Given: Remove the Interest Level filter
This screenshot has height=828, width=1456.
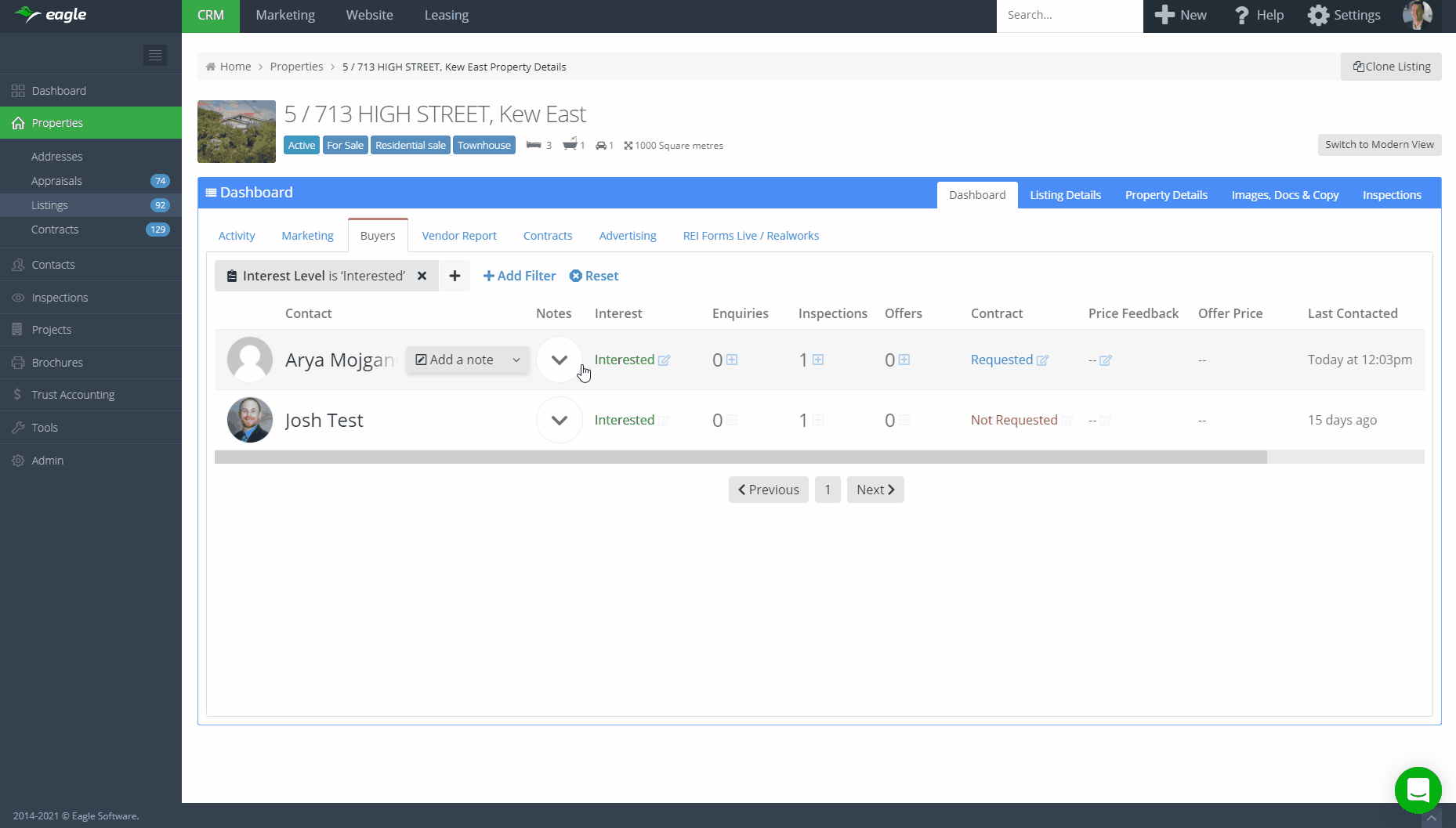Looking at the screenshot, I should tap(422, 276).
